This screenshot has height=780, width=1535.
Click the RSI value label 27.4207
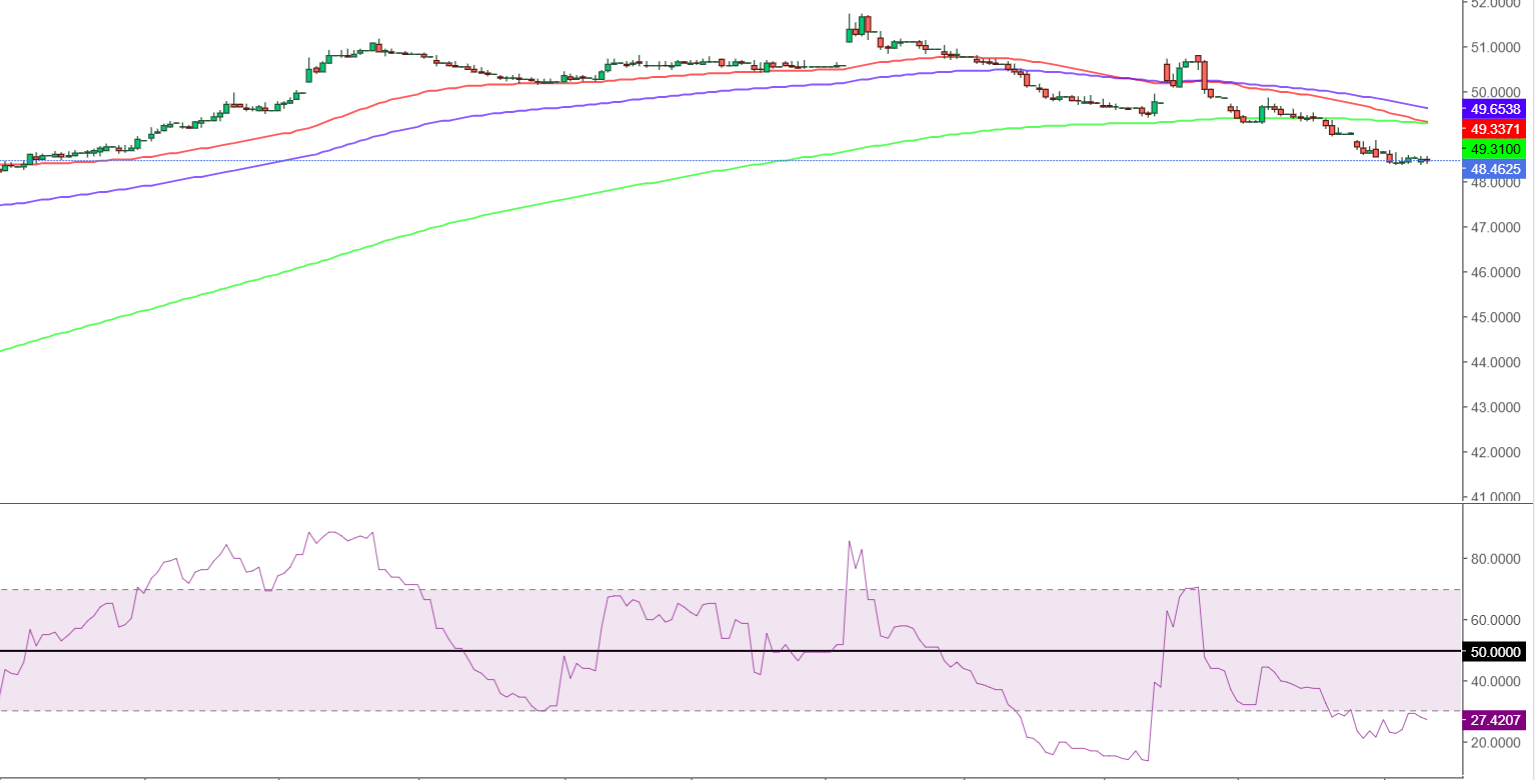click(x=1494, y=720)
